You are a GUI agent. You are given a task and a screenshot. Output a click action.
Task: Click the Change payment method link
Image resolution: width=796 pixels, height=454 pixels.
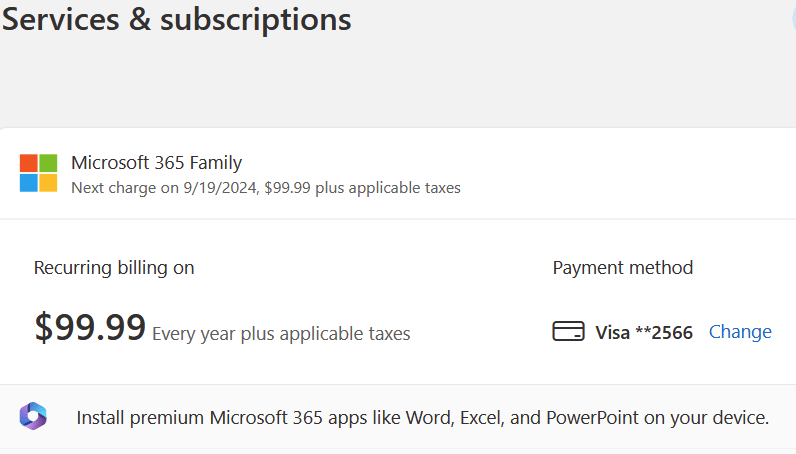click(740, 332)
